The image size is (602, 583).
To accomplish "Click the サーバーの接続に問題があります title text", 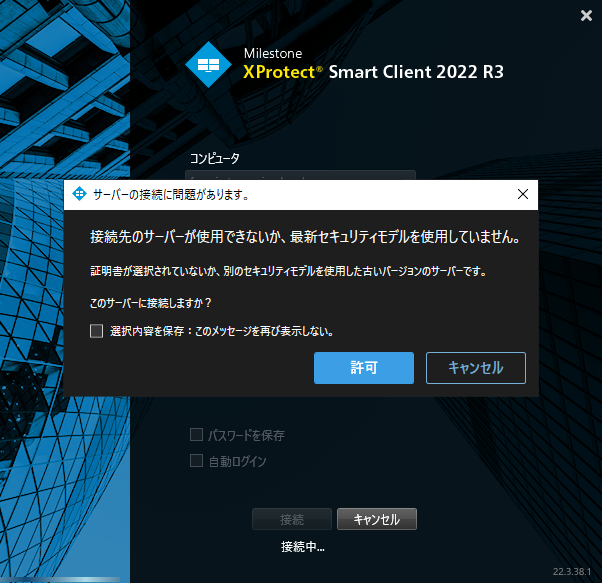I will point(171,195).
